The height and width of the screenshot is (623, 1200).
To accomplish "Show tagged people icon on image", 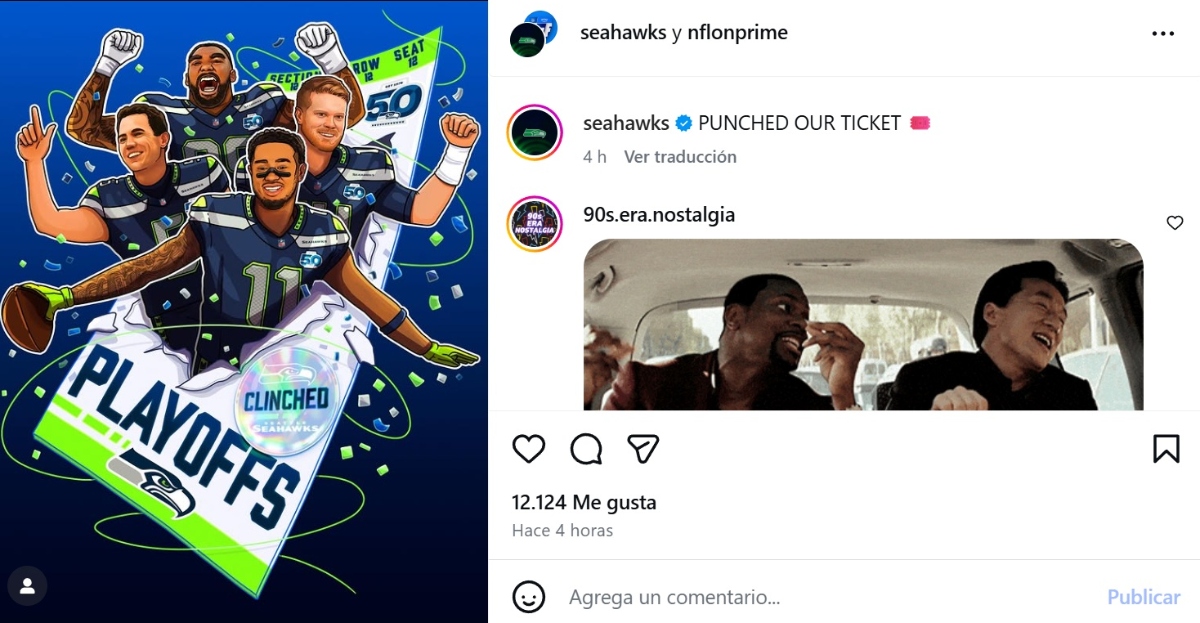I will point(27,586).
